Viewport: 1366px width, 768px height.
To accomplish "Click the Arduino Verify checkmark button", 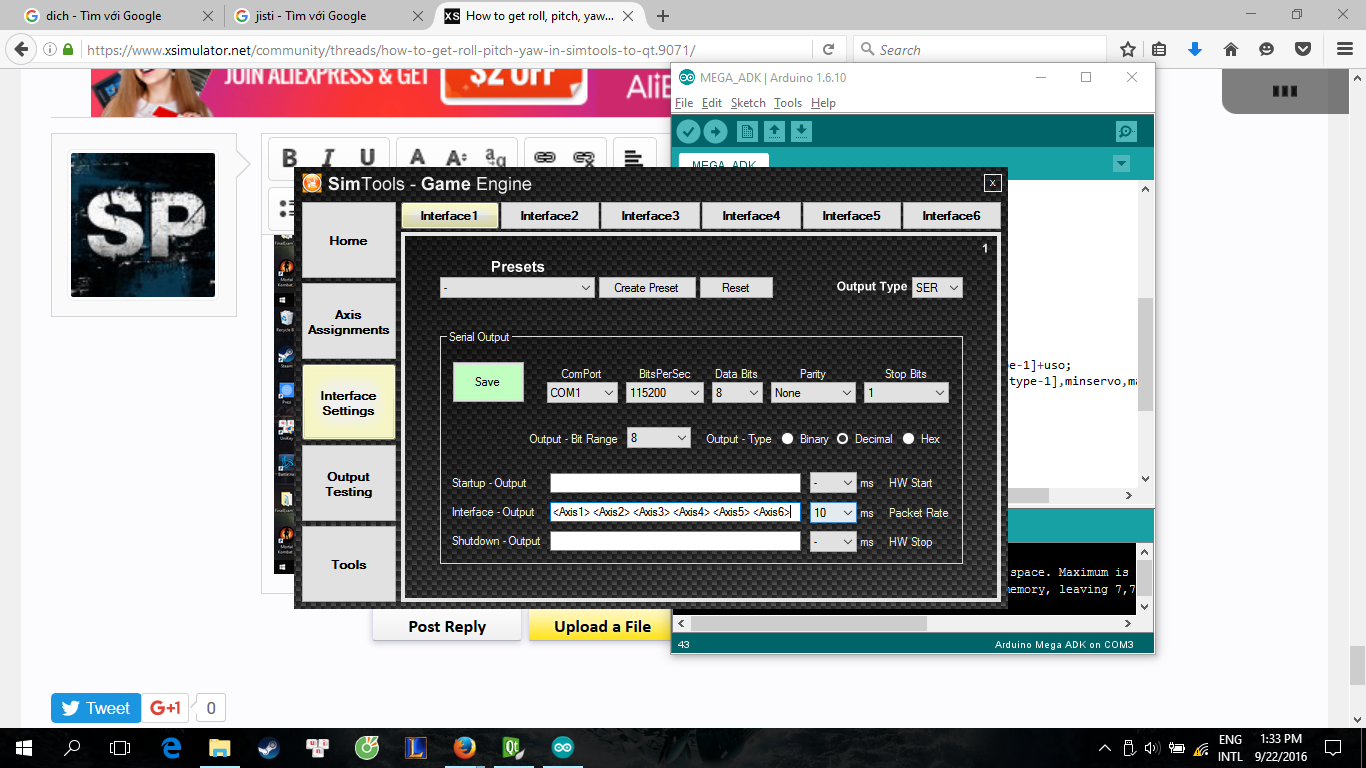I will [x=688, y=131].
